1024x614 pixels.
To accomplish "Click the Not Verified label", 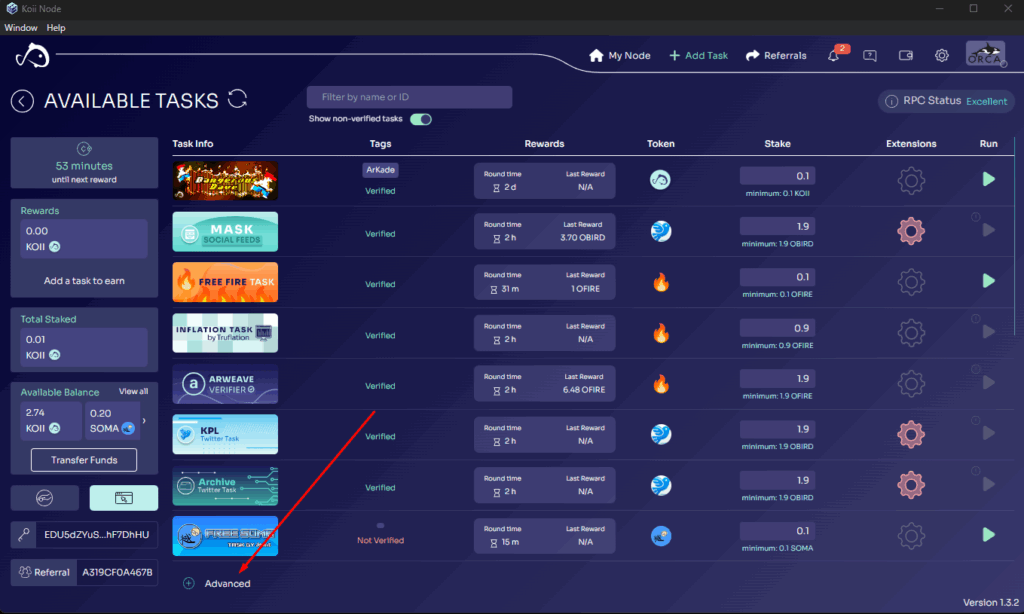I will (380, 540).
